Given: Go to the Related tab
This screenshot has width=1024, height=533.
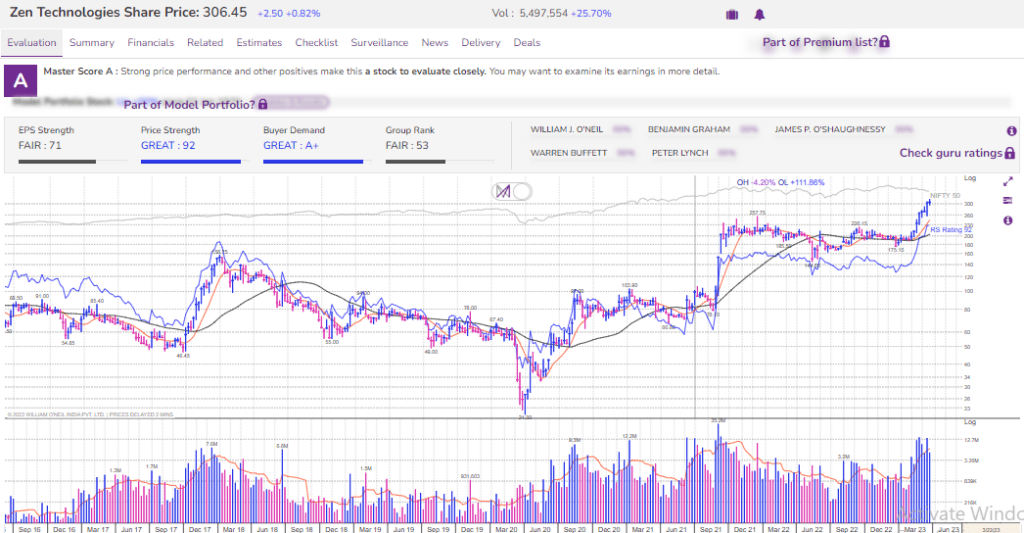Looking at the screenshot, I should pyautogui.click(x=205, y=42).
